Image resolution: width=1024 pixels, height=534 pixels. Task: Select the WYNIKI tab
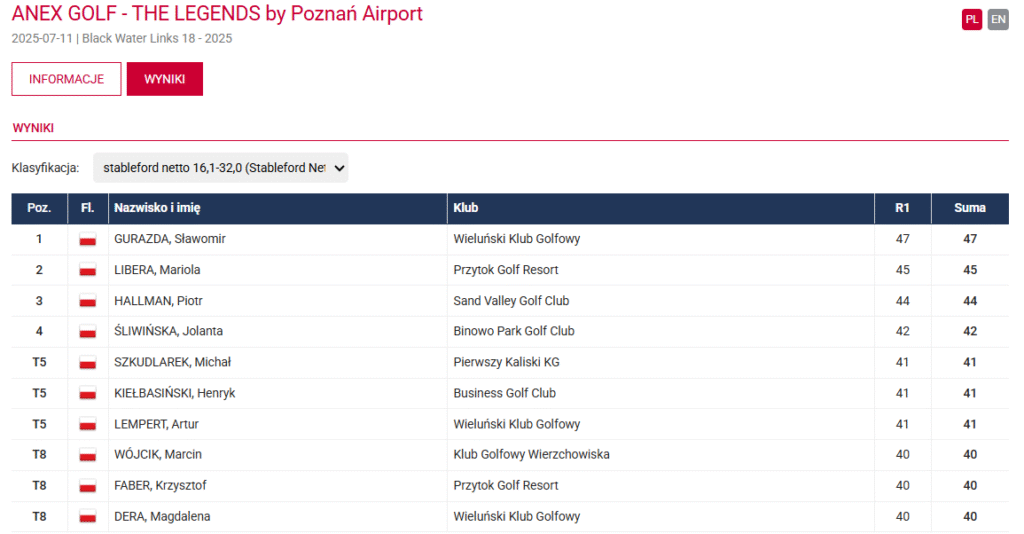click(165, 79)
